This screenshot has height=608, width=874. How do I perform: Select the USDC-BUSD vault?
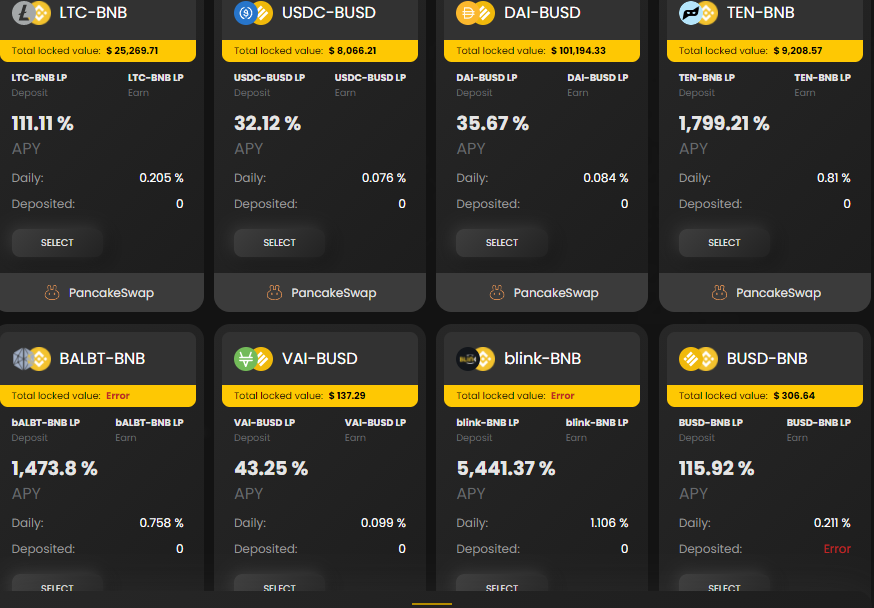pos(279,242)
